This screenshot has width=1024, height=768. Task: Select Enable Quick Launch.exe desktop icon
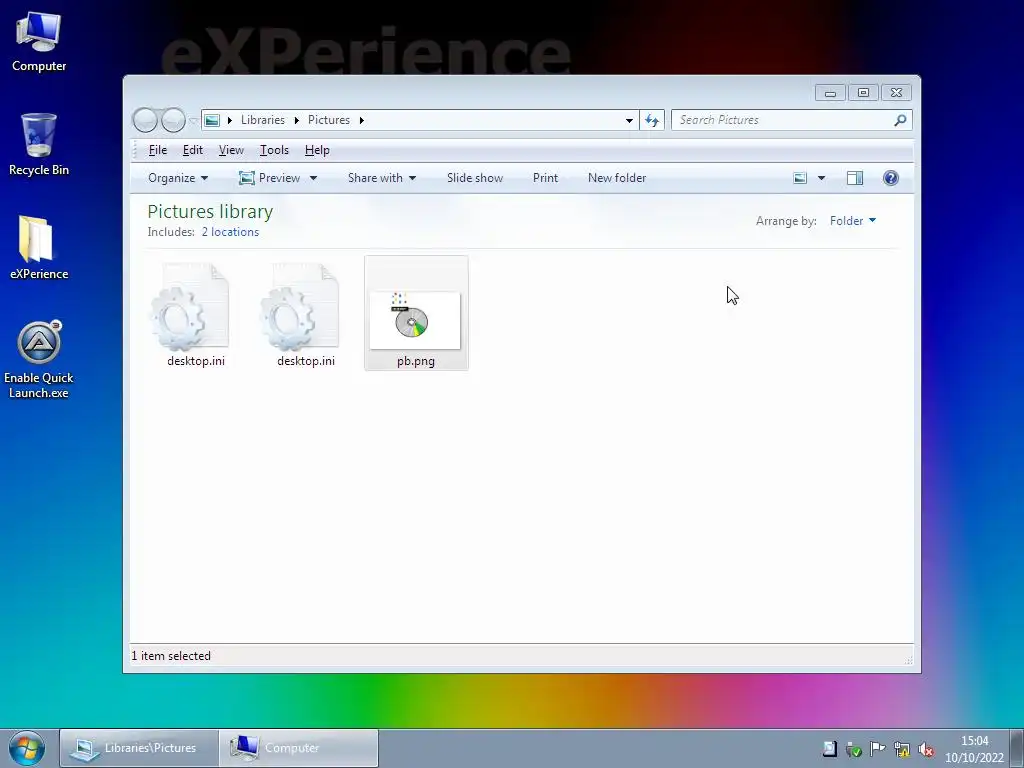[39, 359]
